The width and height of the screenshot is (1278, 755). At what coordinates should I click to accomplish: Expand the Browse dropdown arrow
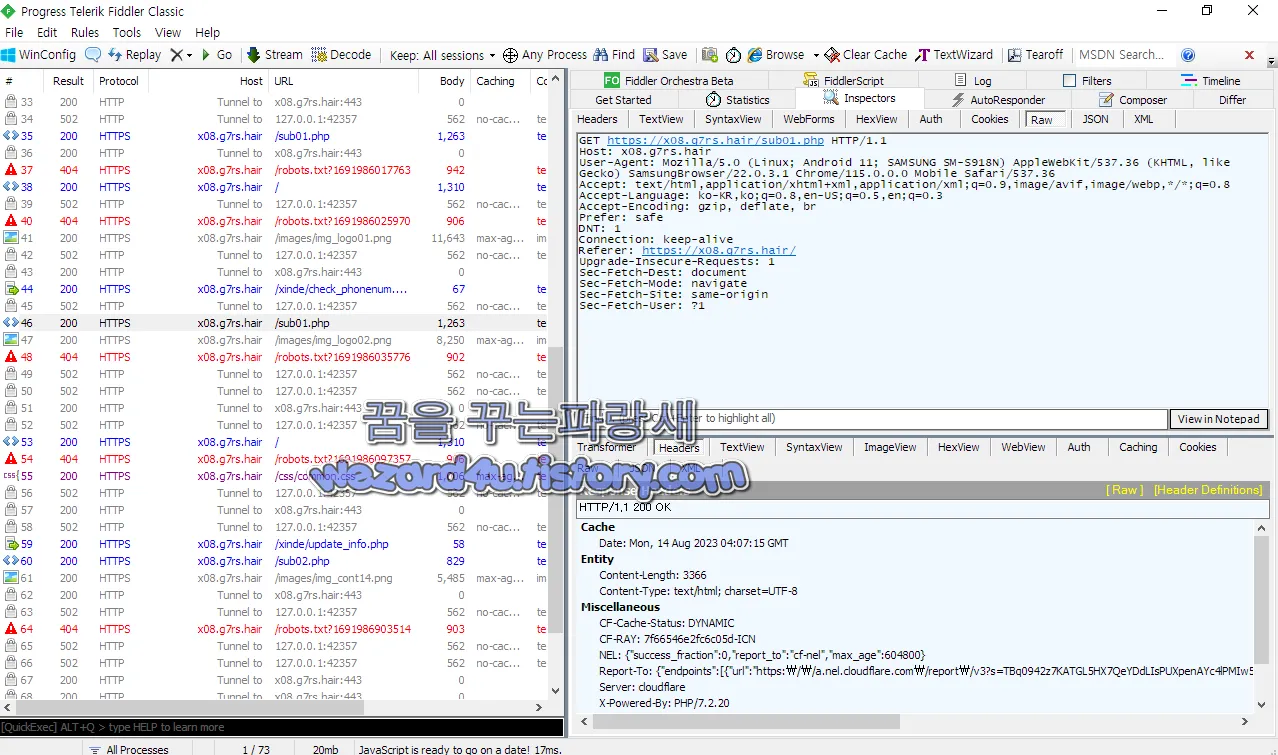click(815, 55)
